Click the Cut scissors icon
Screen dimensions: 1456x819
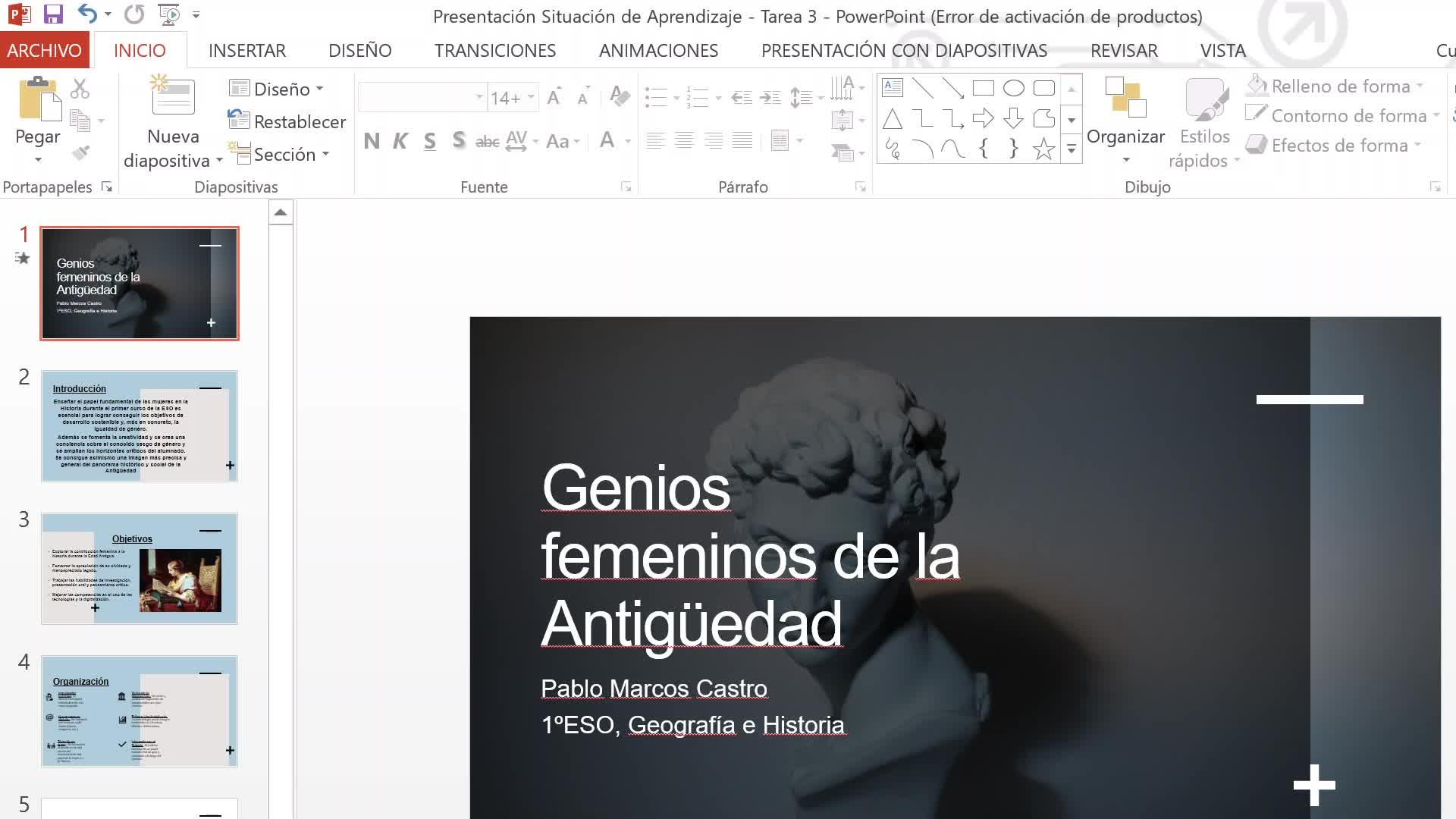click(x=80, y=89)
